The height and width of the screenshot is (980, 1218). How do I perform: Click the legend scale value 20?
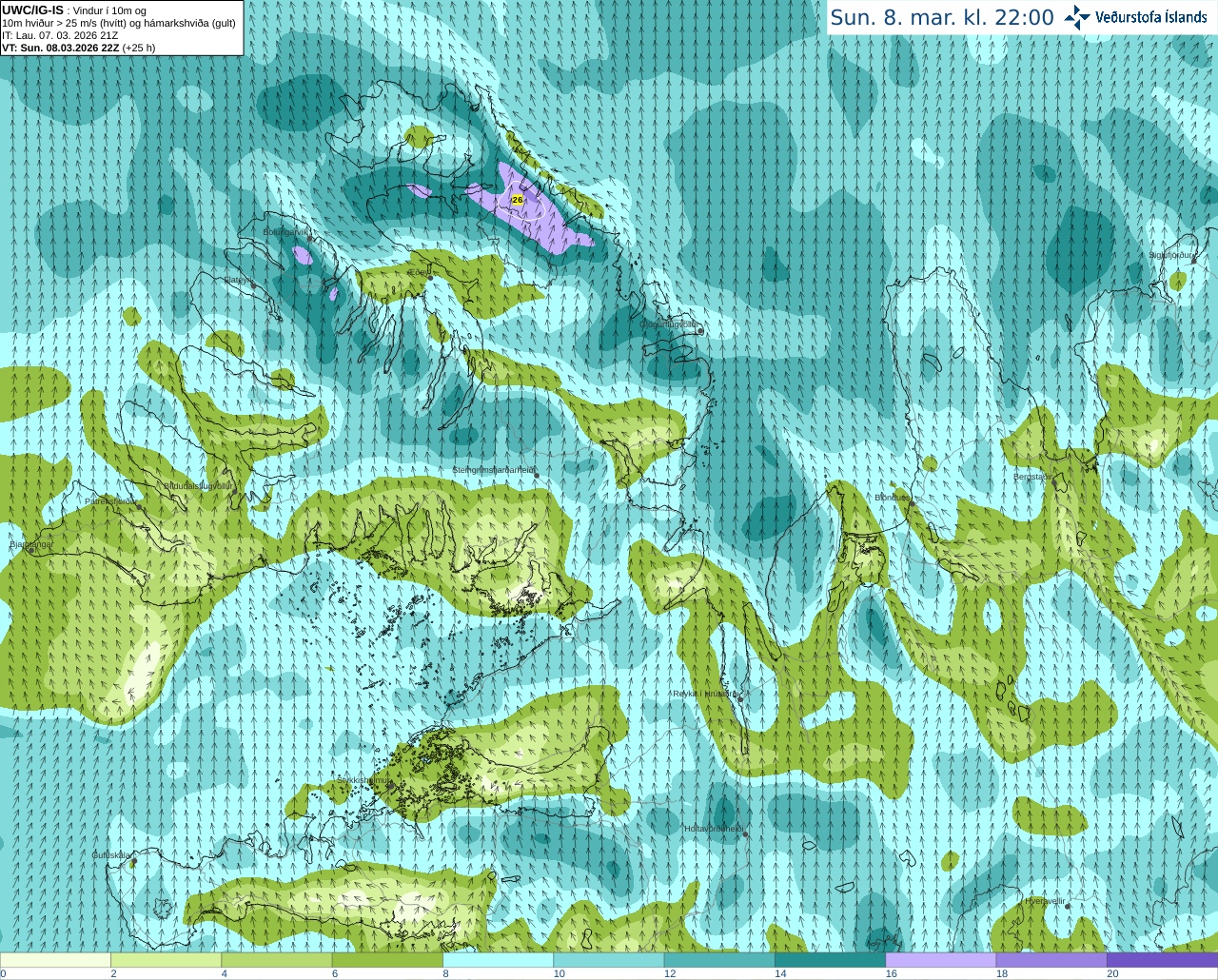coord(1112,973)
